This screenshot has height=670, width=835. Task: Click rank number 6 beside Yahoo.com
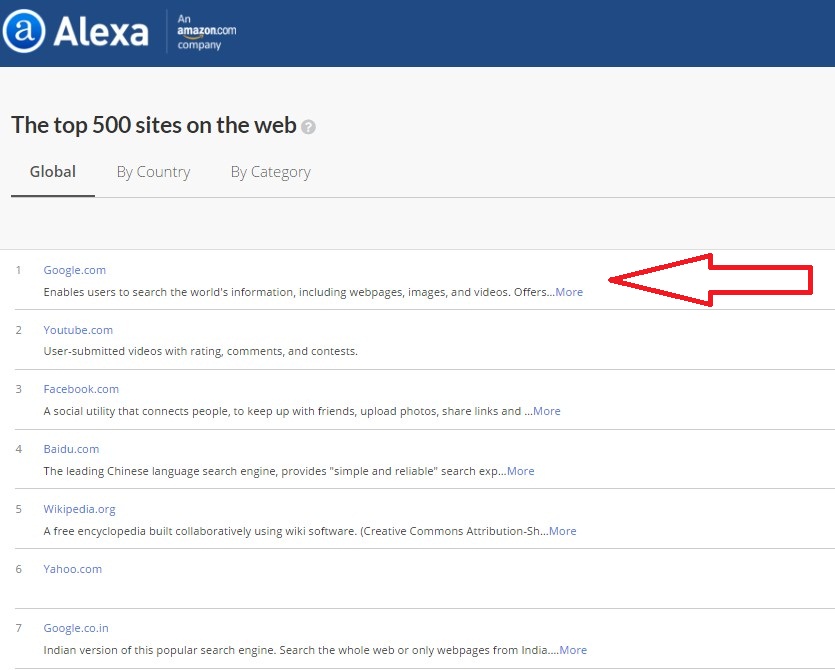point(19,569)
